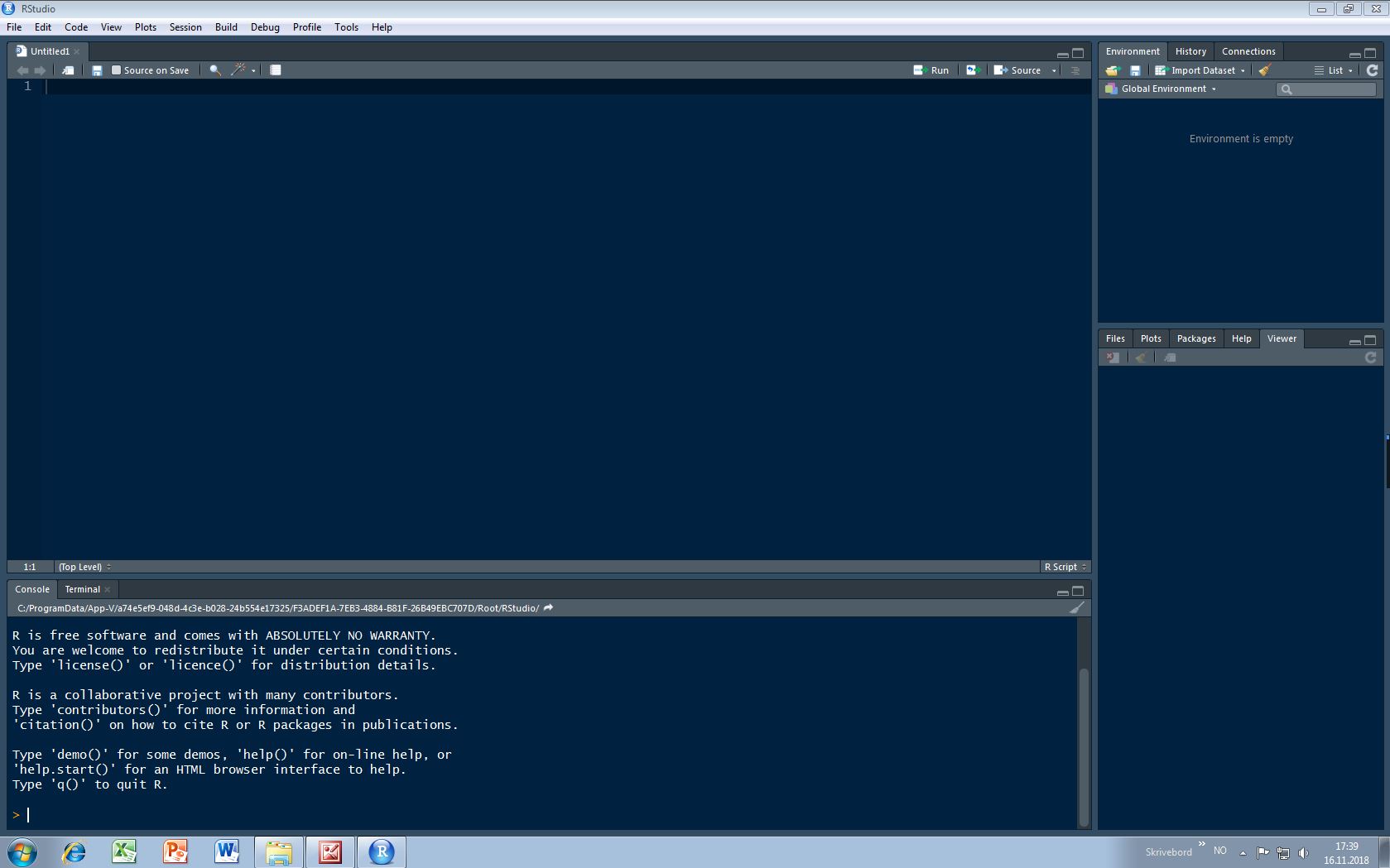The width and height of the screenshot is (1390, 868).
Task: View current working directory arrow icon
Action: (x=548, y=608)
